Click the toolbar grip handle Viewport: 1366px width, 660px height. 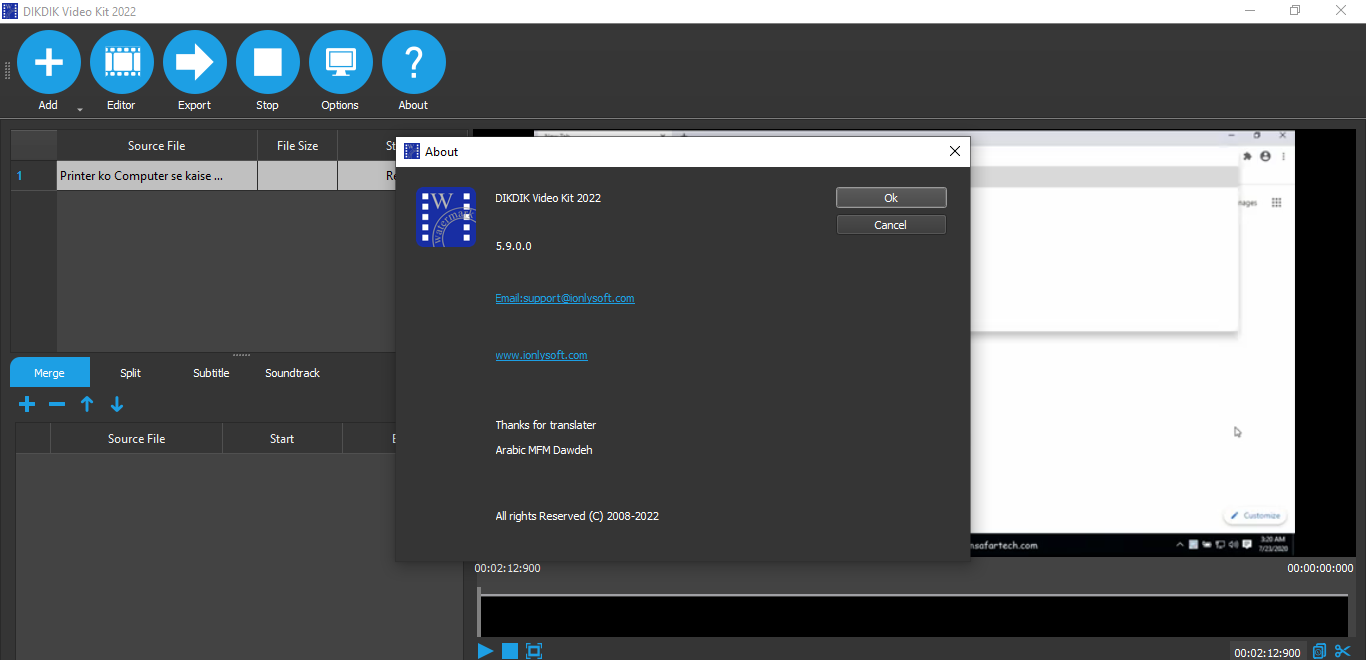[7, 71]
